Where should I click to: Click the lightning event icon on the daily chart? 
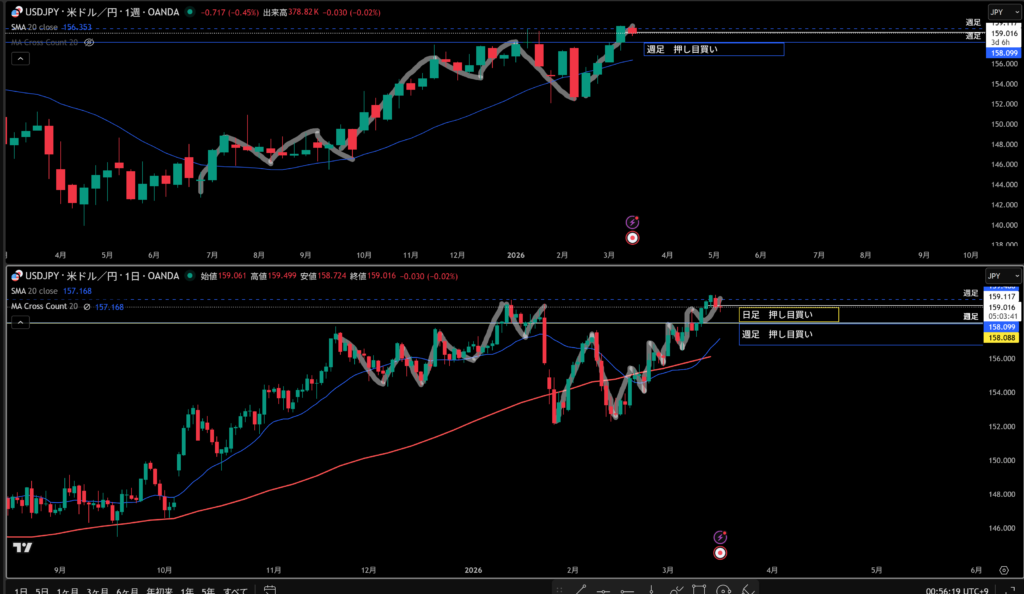719,537
